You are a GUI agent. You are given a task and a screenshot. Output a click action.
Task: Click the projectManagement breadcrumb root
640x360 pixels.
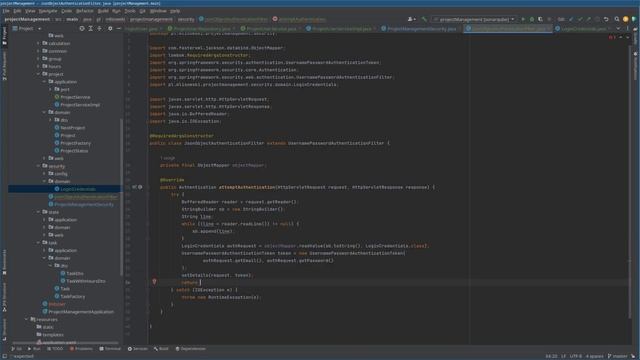(x=27, y=19)
